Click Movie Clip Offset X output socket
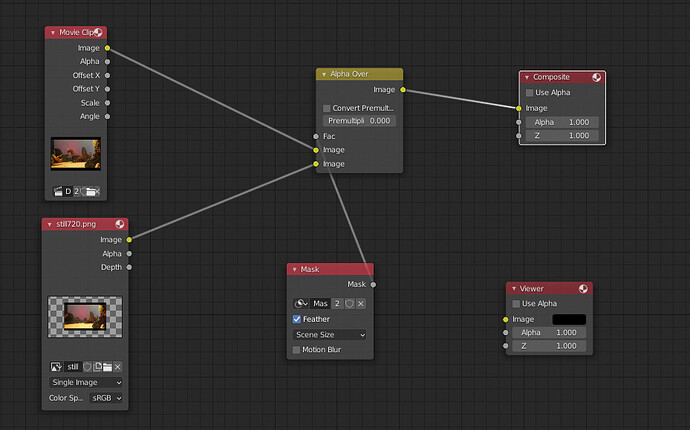 point(107,75)
